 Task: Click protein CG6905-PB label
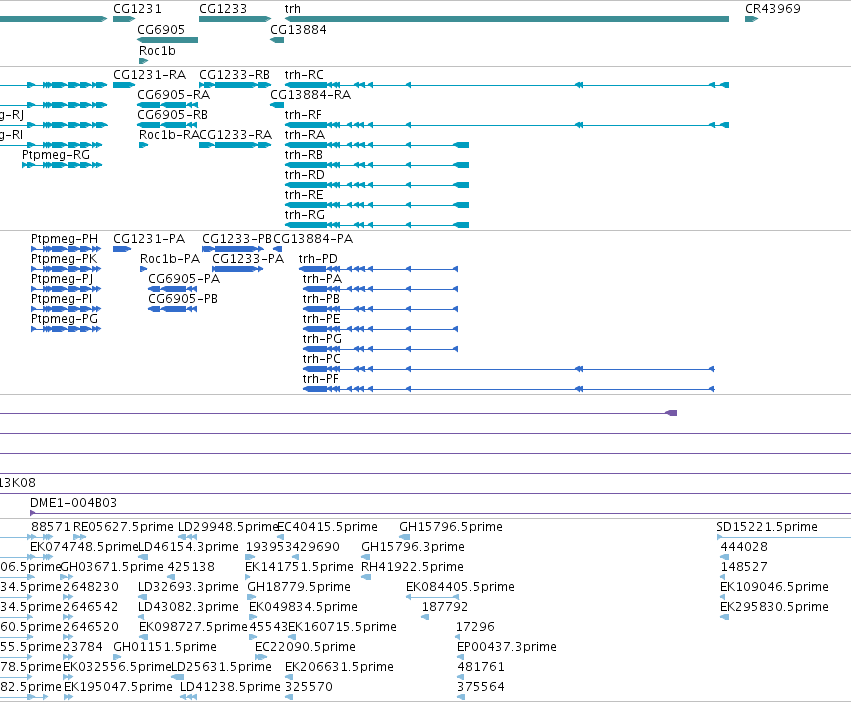(x=183, y=299)
